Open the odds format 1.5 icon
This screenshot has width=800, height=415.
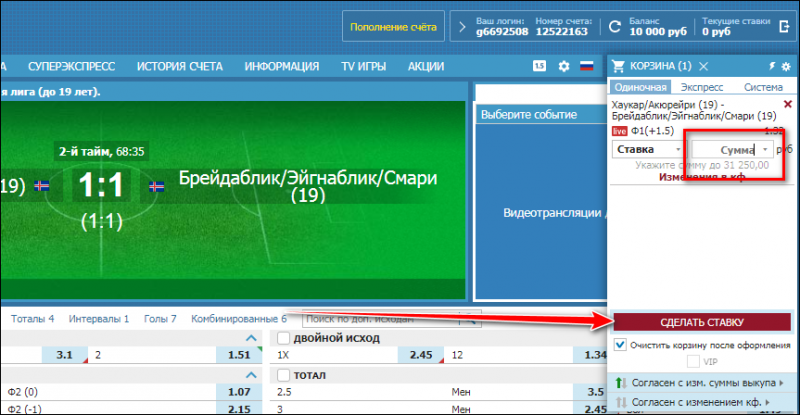[539, 66]
